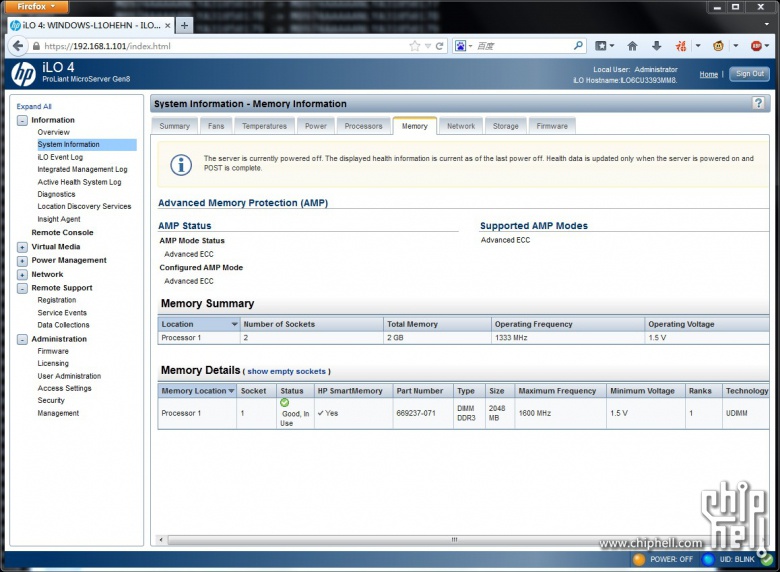780x572 pixels.
Task: Click the red Chinese character extension icon
Action: click(681, 46)
